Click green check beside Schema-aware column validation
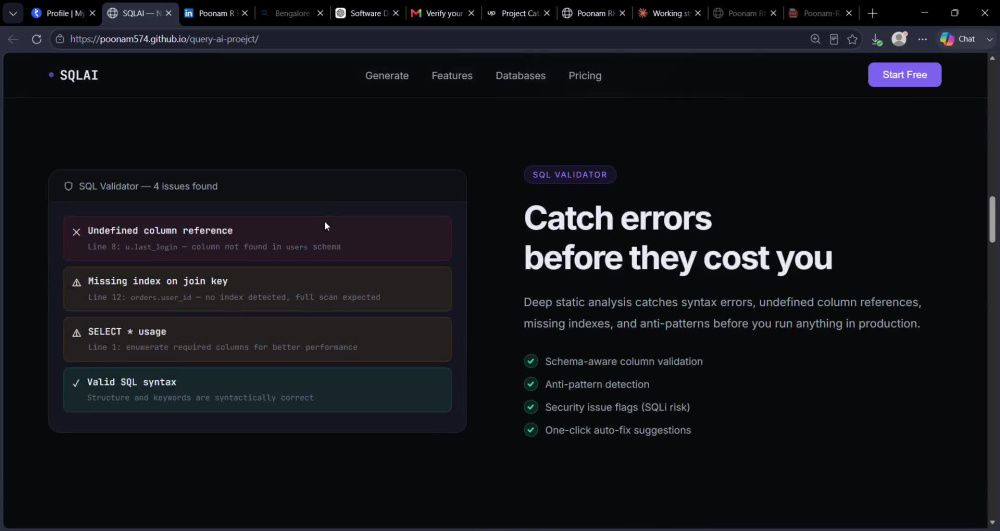Image resolution: width=1000 pixels, height=531 pixels. [531, 361]
